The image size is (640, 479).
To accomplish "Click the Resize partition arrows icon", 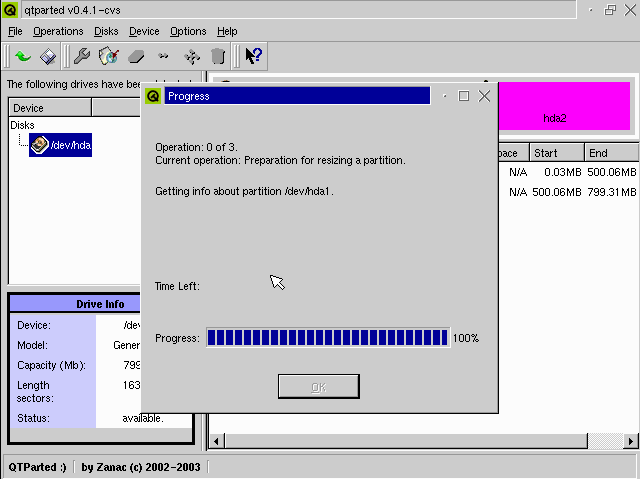I will (x=163, y=56).
